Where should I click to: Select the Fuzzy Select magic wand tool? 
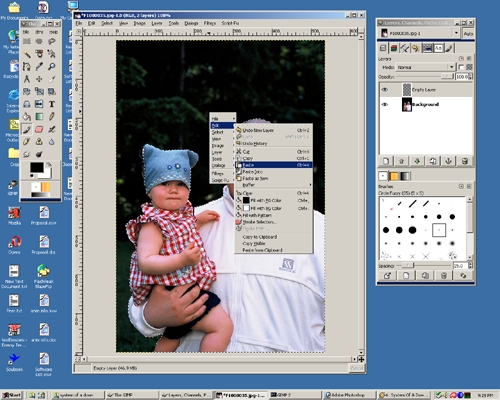tap(27, 54)
